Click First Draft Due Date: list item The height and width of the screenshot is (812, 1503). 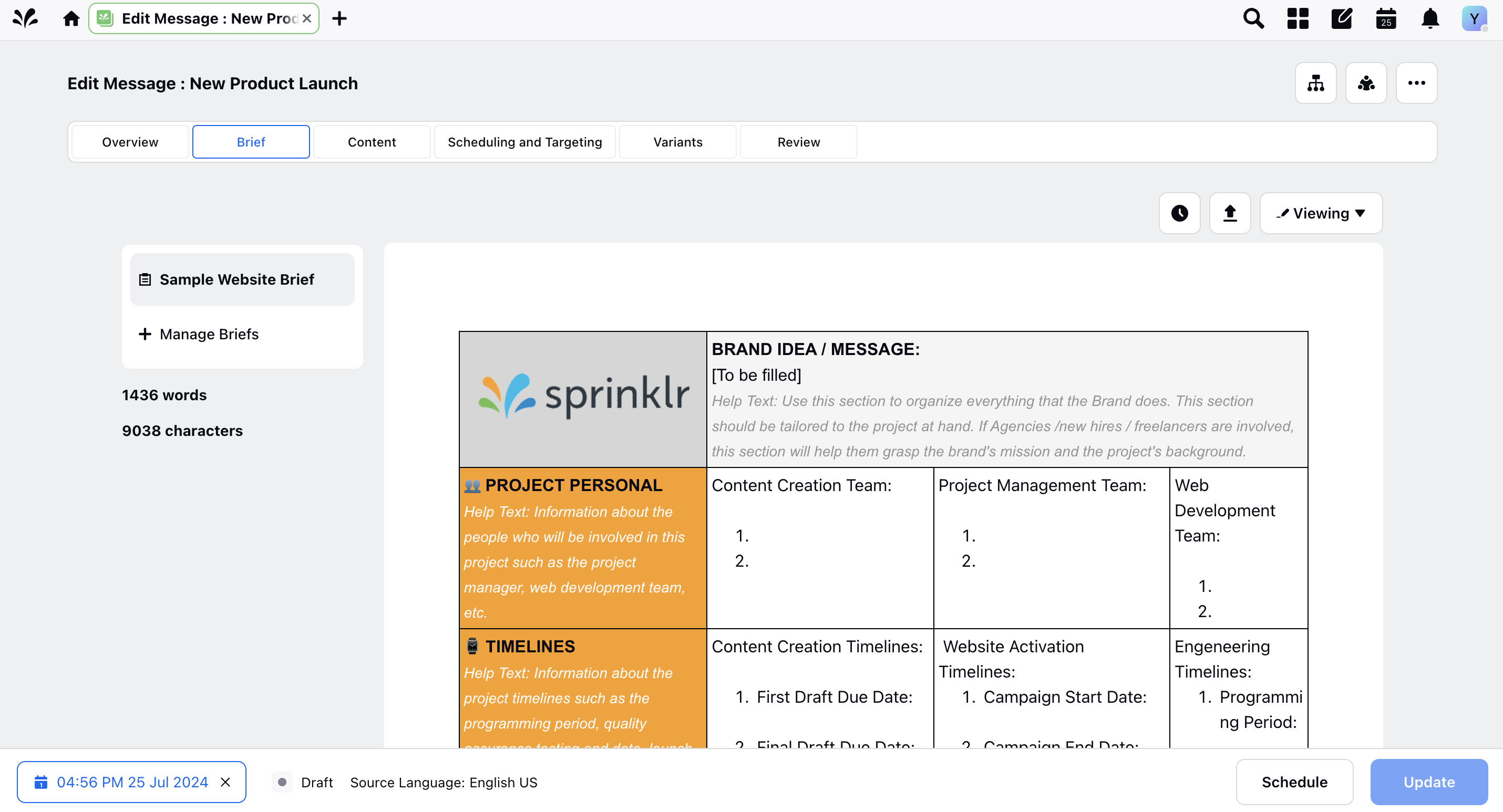click(x=835, y=697)
